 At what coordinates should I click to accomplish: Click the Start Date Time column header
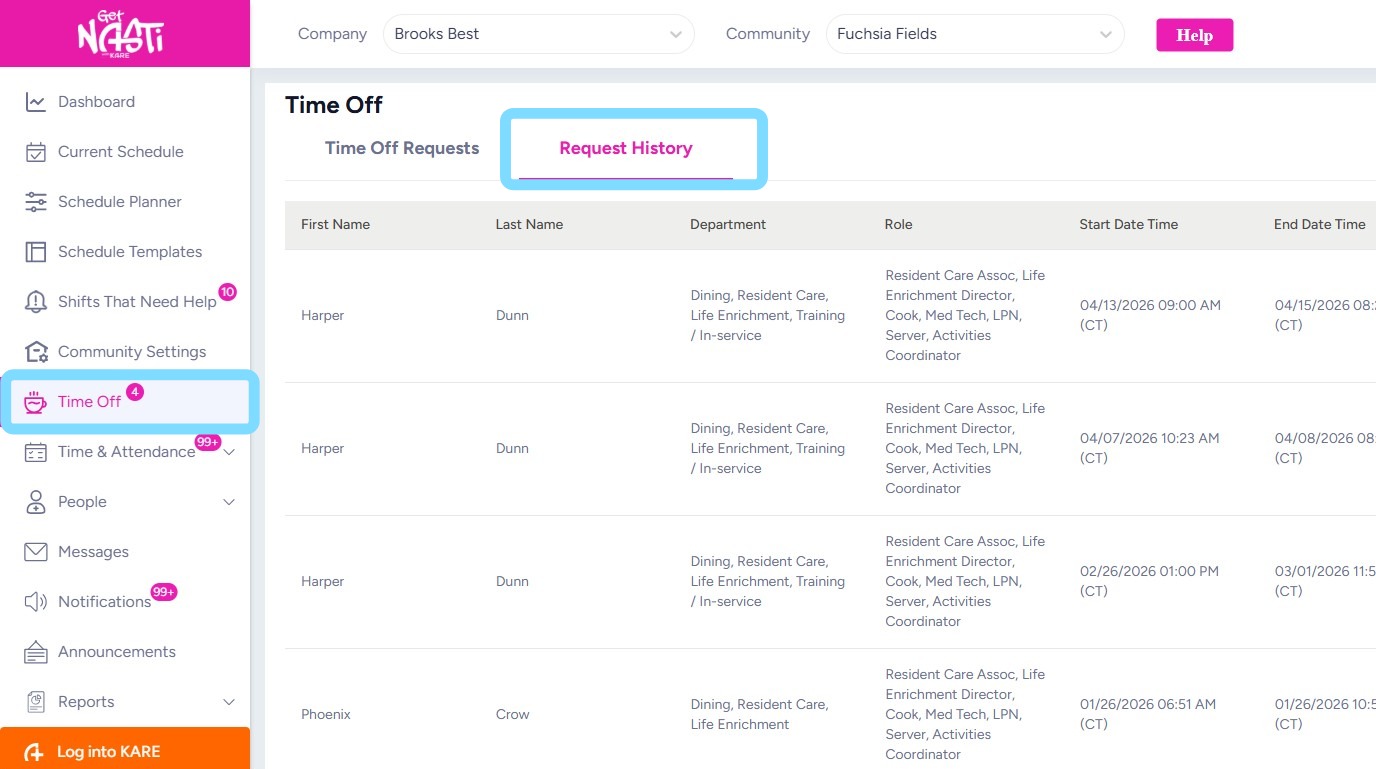coord(1128,225)
